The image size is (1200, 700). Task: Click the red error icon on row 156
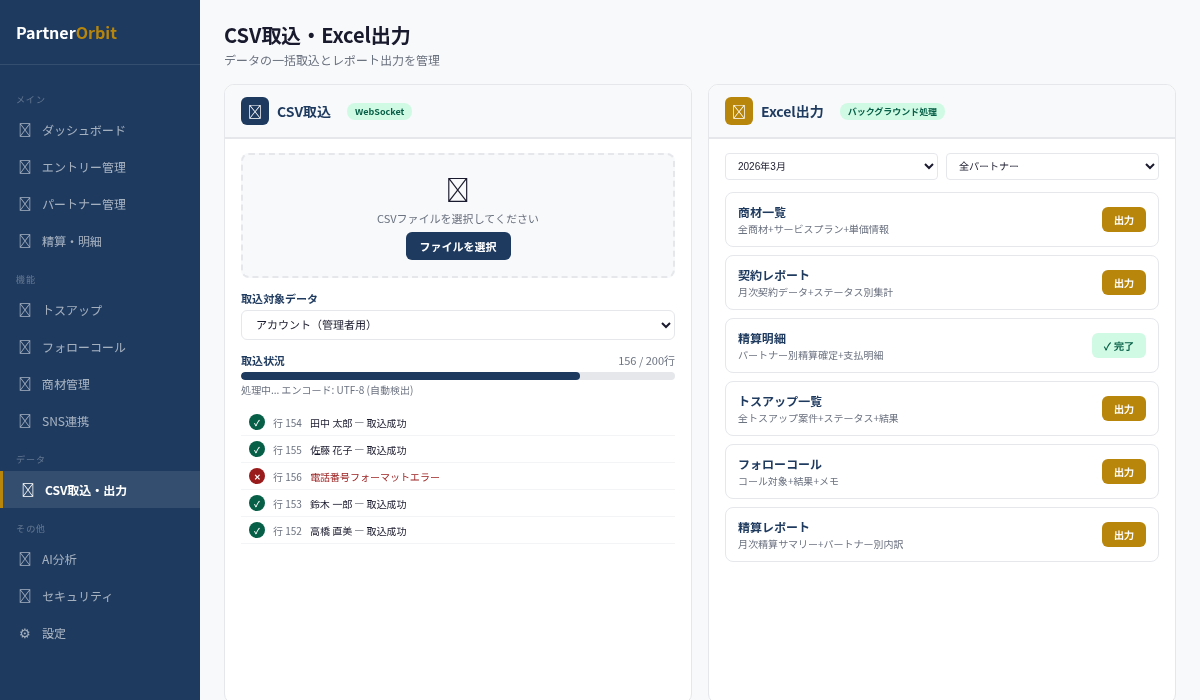[257, 476]
